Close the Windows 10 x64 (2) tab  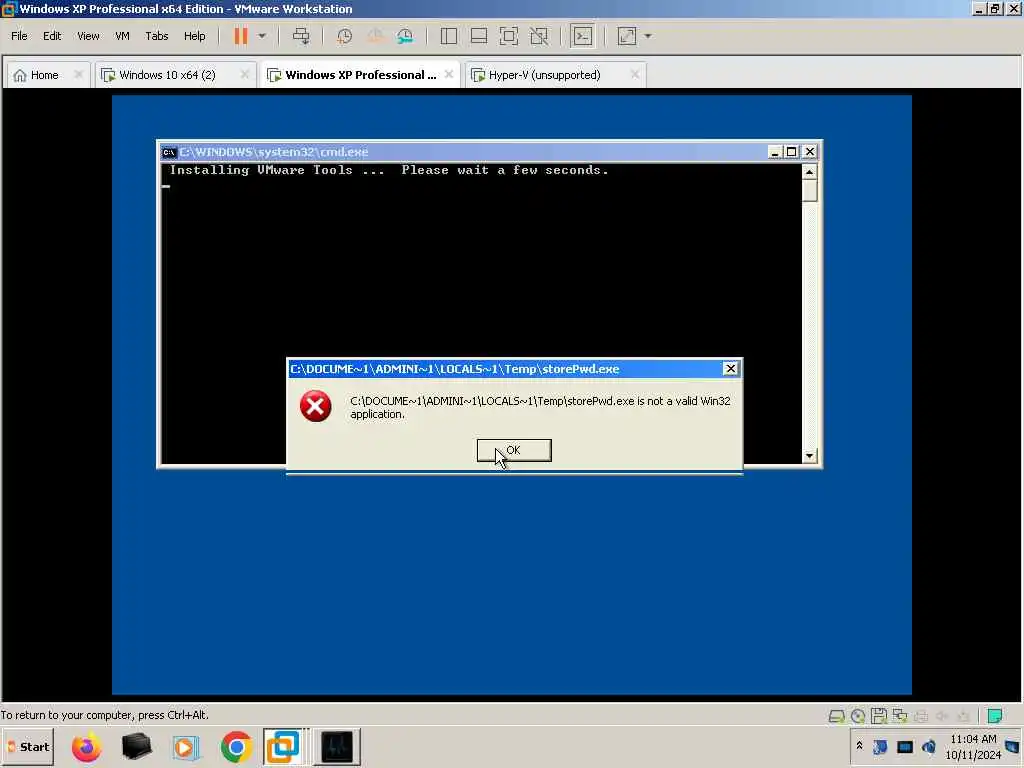click(245, 74)
